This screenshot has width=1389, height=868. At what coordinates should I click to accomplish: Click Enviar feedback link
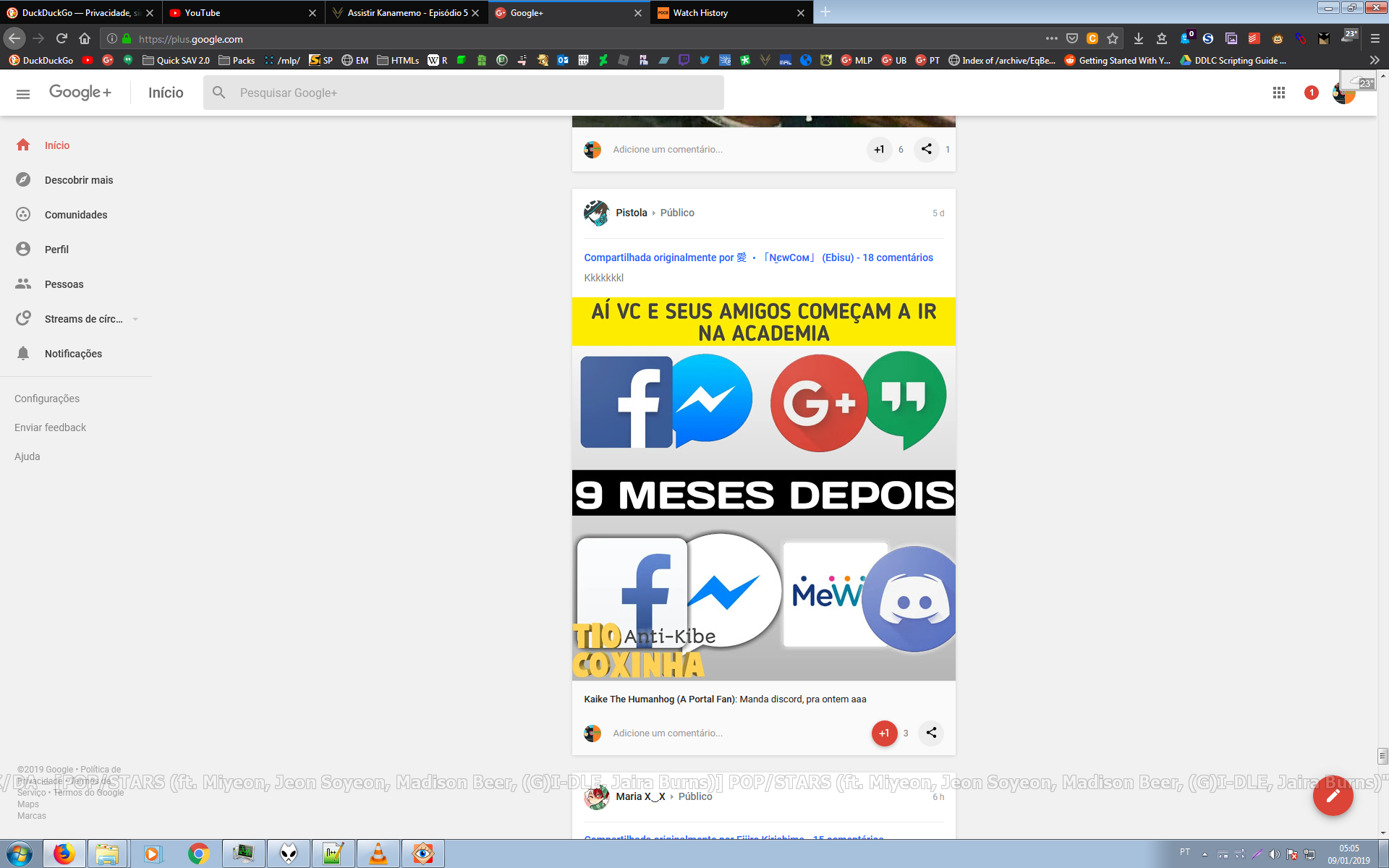[50, 427]
